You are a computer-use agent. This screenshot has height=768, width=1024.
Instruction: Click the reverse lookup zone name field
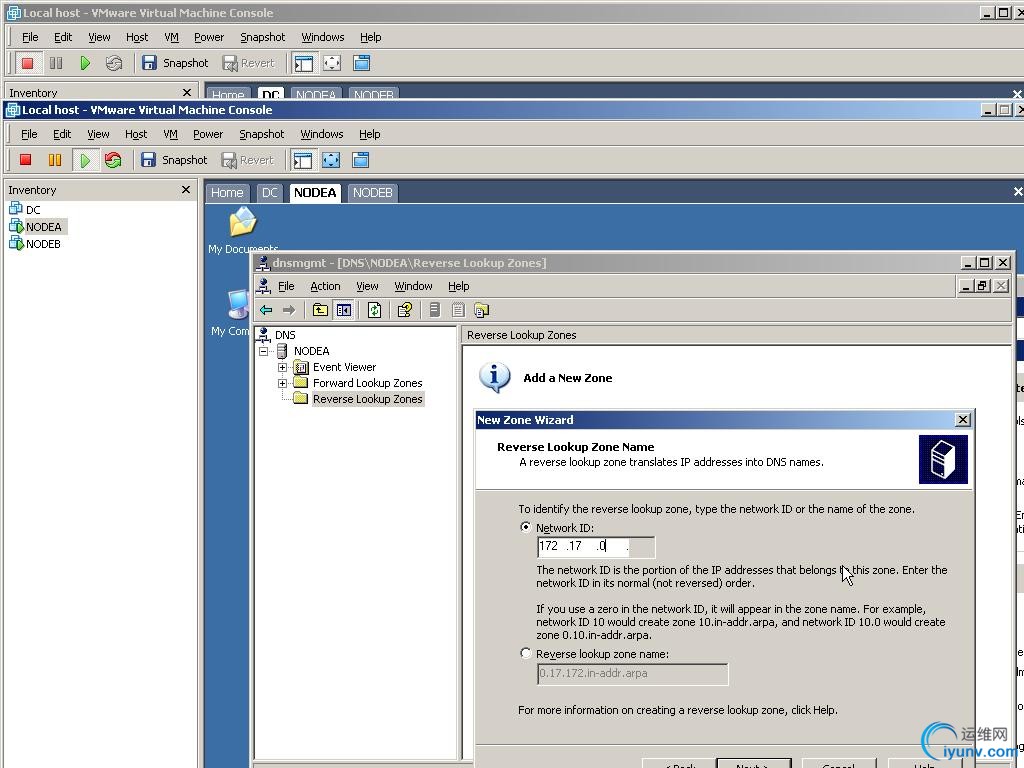pyautogui.click(x=632, y=673)
